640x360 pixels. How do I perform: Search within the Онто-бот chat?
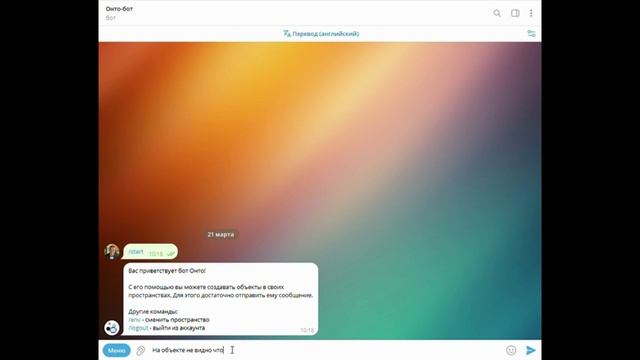point(497,13)
